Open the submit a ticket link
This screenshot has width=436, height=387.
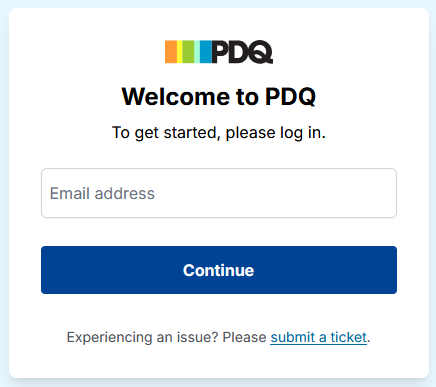point(318,337)
